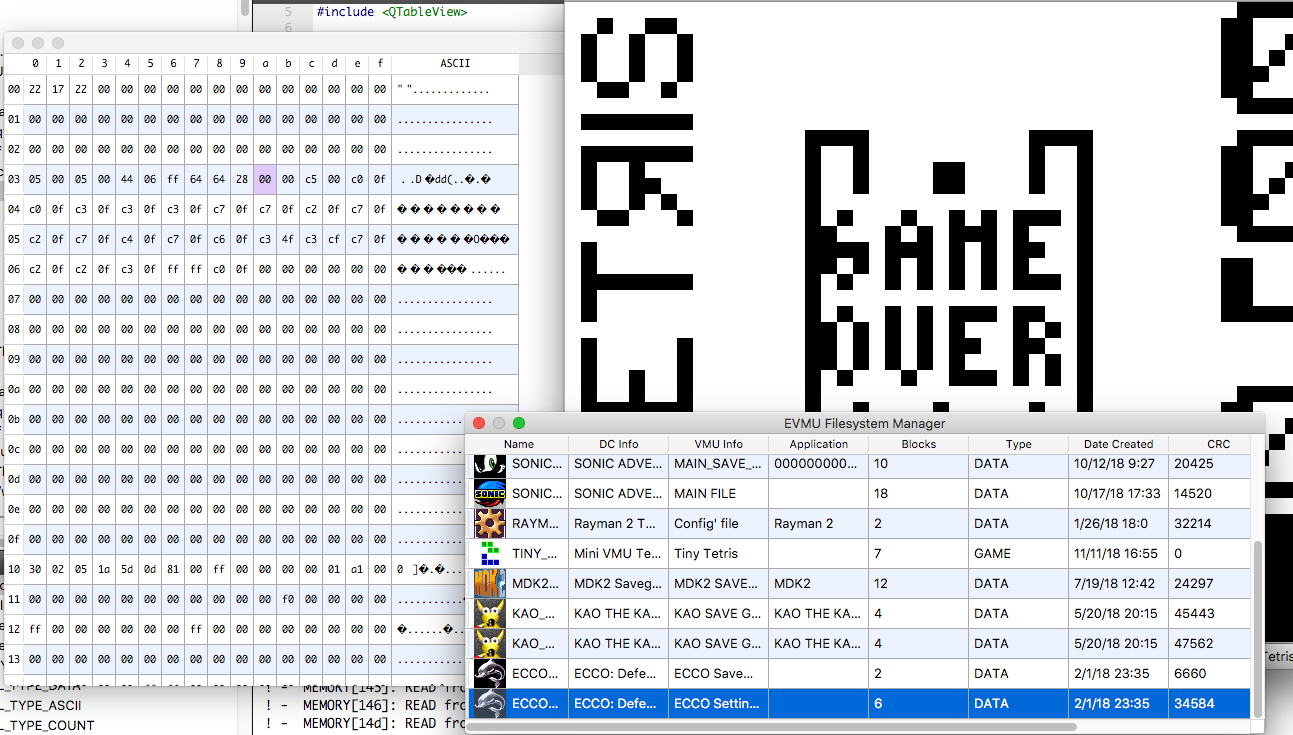The image size is (1293, 735).
Task: Sort by the CRC column header
Action: (x=1218, y=444)
